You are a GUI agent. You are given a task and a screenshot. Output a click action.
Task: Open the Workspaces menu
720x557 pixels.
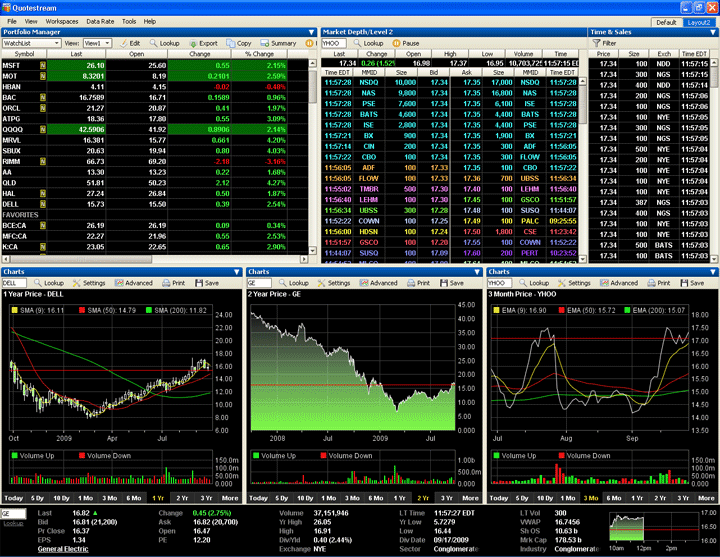coord(62,20)
